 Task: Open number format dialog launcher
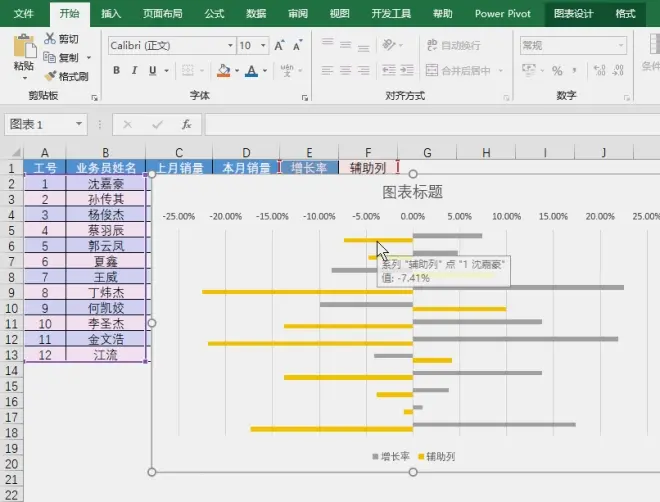pyautogui.click(x=627, y=98)
